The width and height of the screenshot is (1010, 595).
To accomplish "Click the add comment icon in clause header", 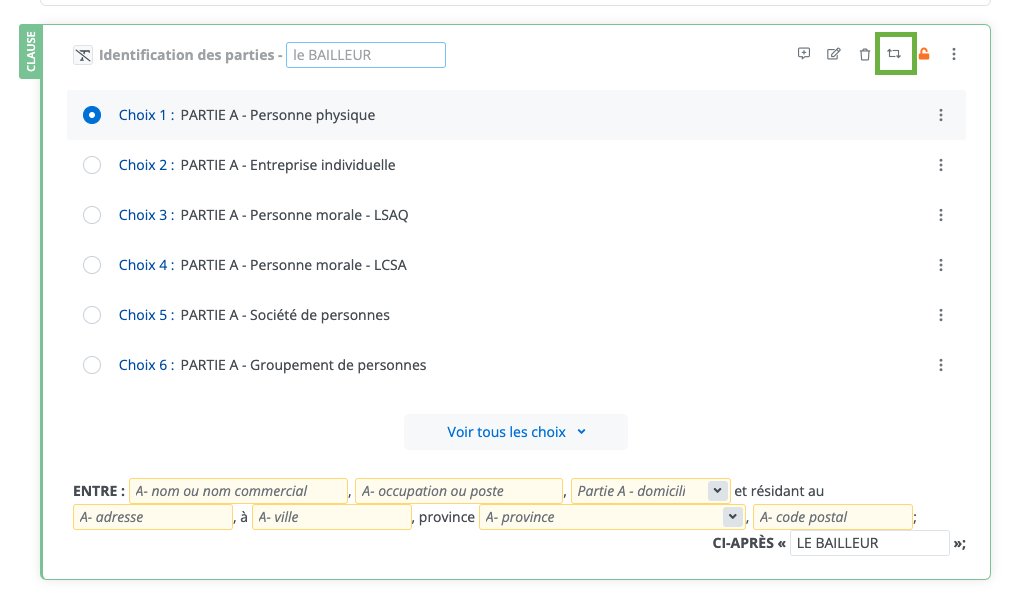I will coord(803,54).
